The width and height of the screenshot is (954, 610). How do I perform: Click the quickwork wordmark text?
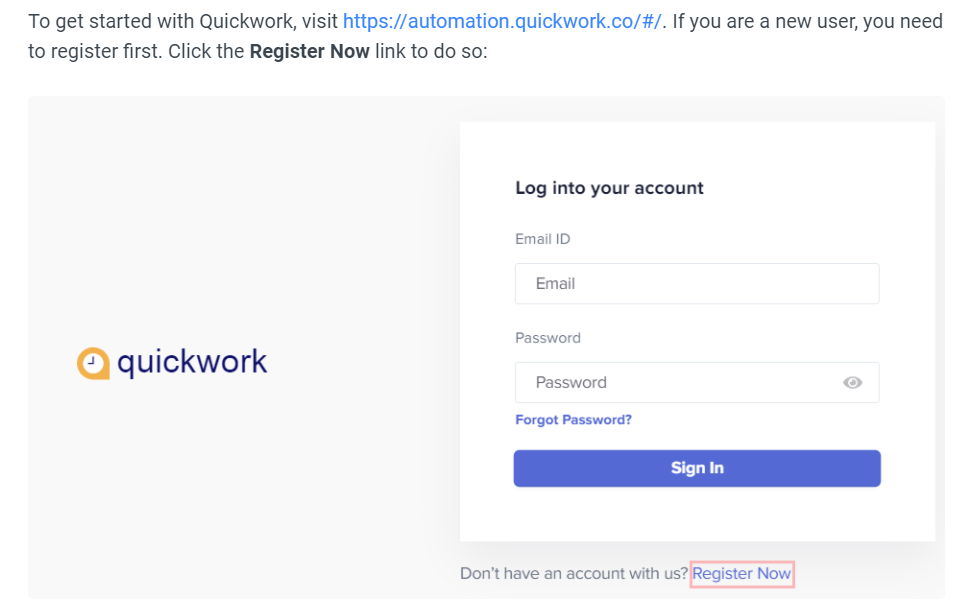192,362
